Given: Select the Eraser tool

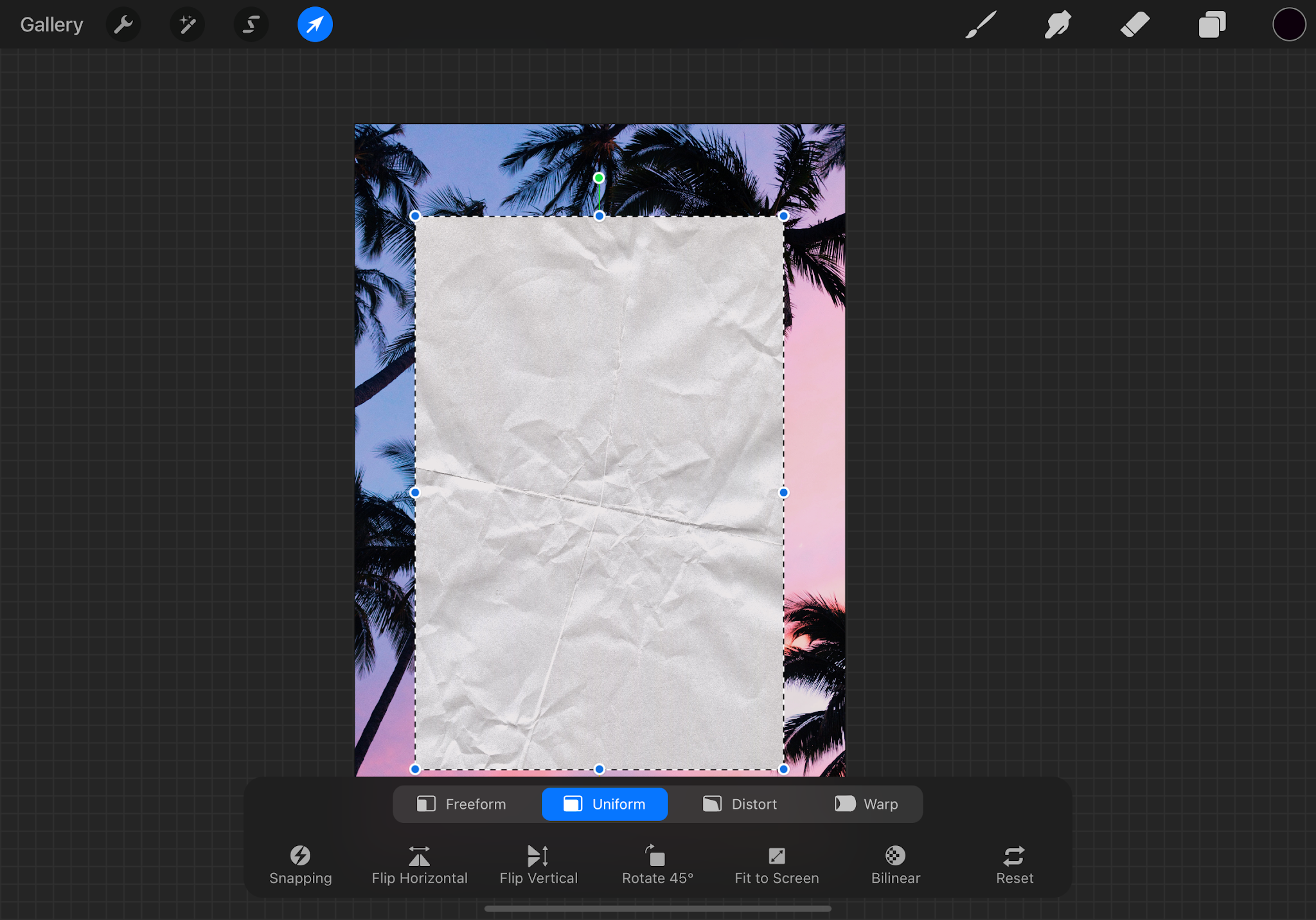Looking at the screenshot, I should point(1135,25).
